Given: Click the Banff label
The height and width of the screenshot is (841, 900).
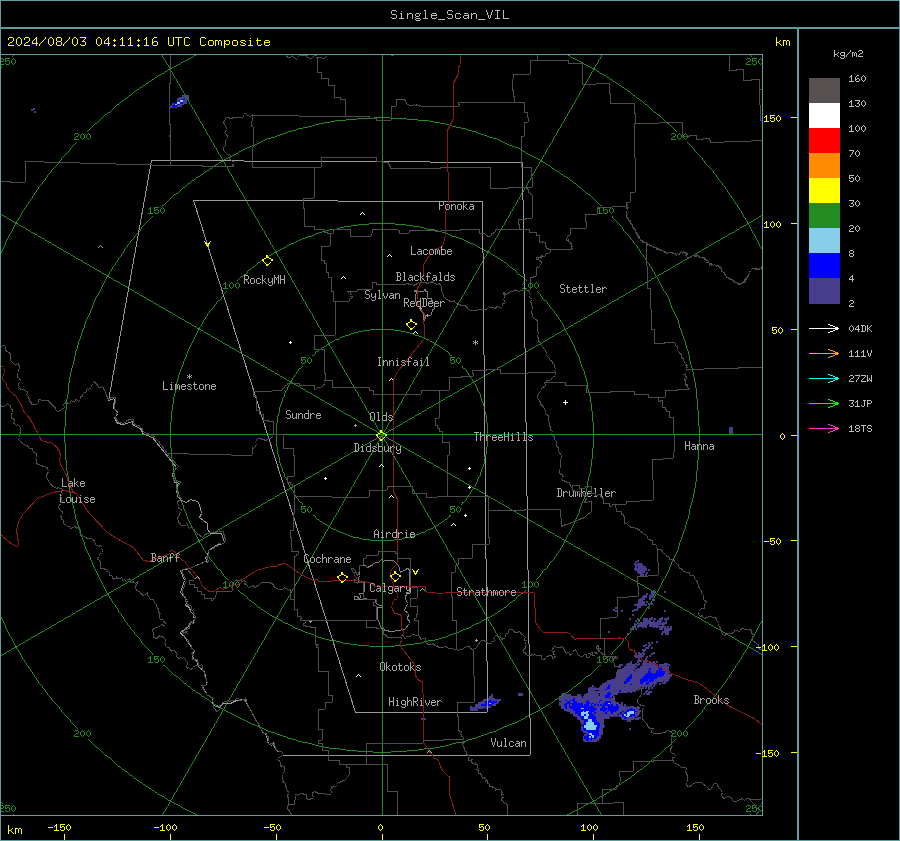Looking at the screenshot, I should [x=165, y=557].
